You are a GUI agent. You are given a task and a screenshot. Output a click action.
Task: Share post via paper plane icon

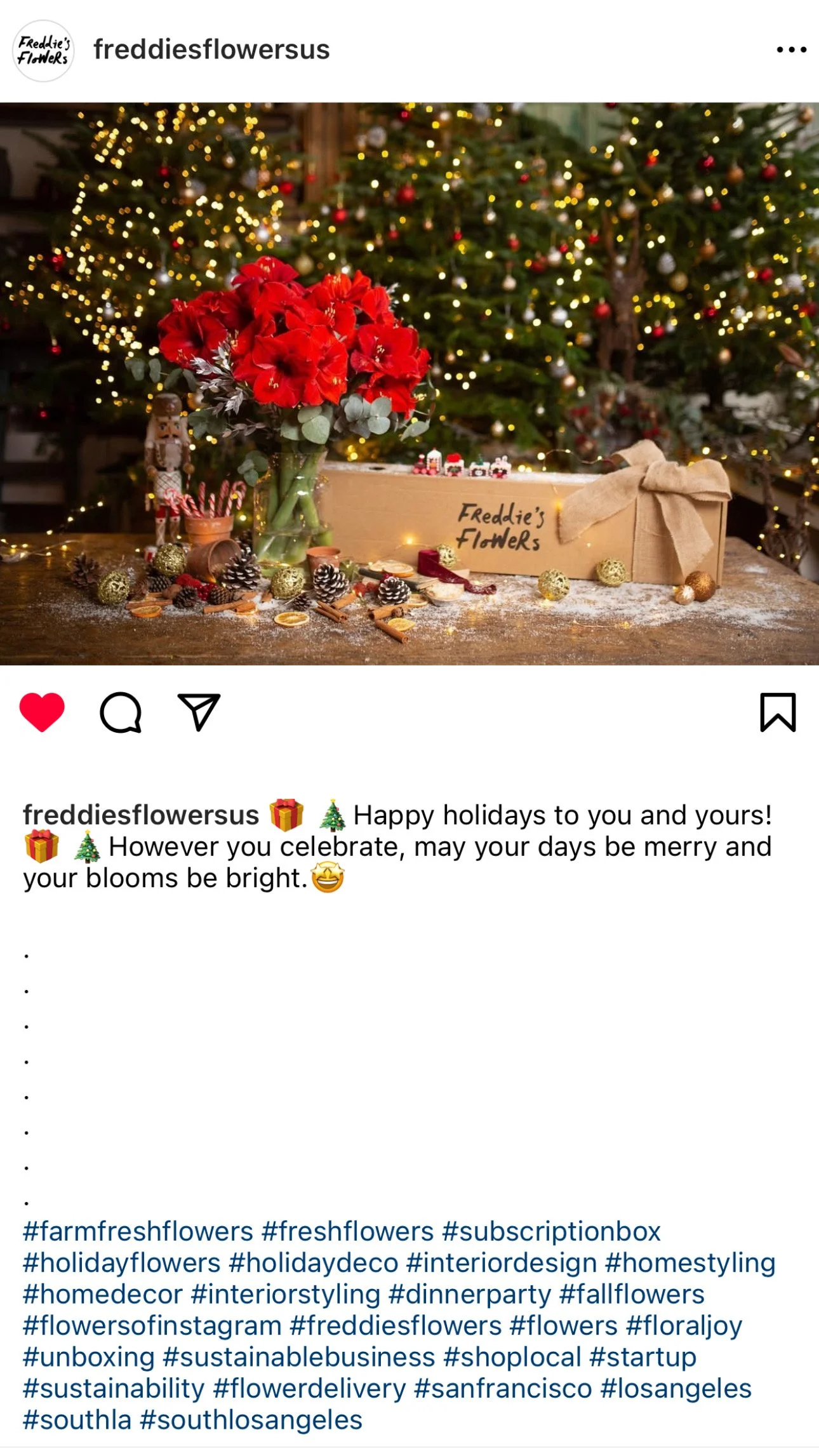point(199,712)
